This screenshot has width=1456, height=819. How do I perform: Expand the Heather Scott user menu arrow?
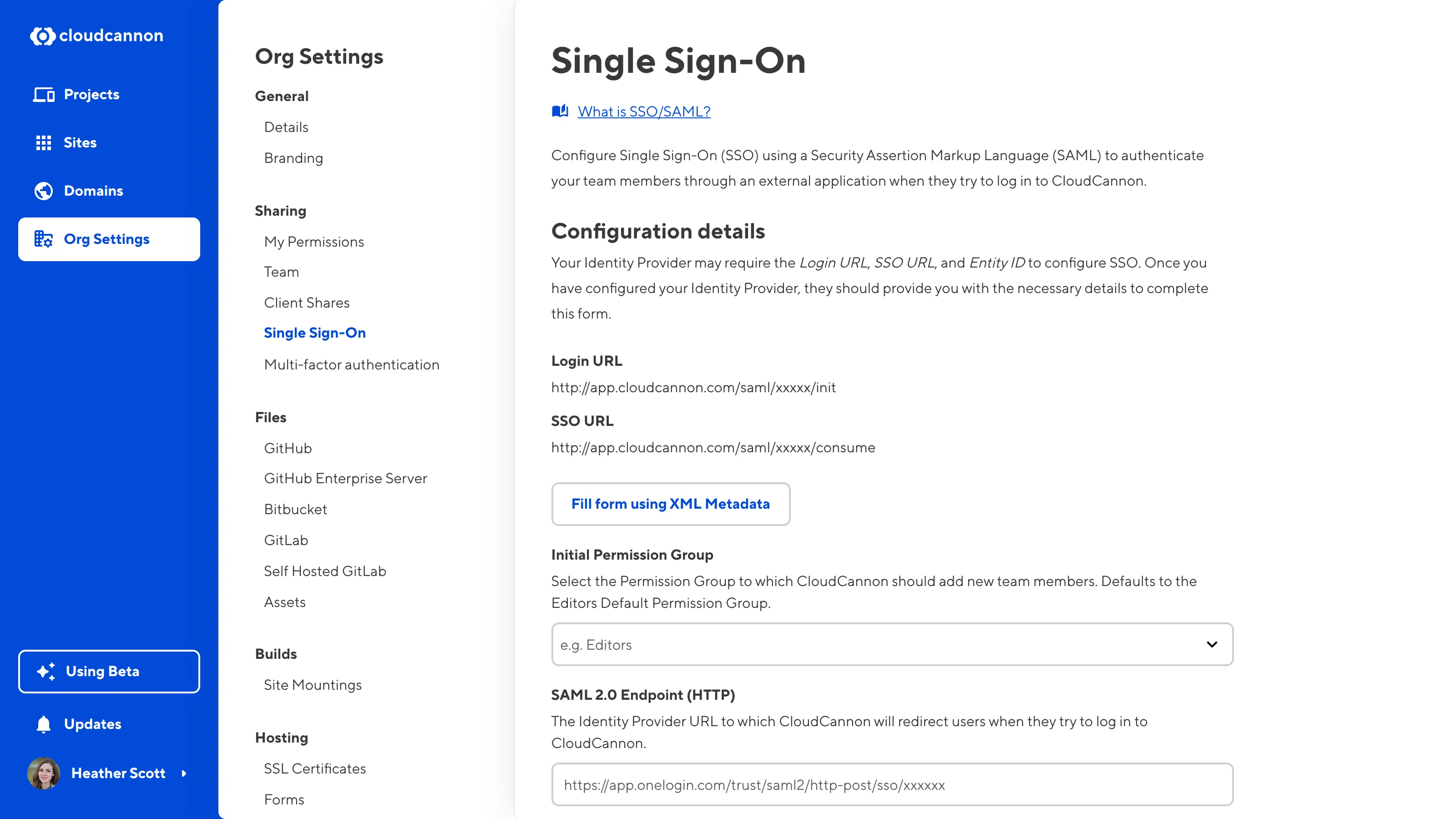pyautogui.click(x=184, y=773)
